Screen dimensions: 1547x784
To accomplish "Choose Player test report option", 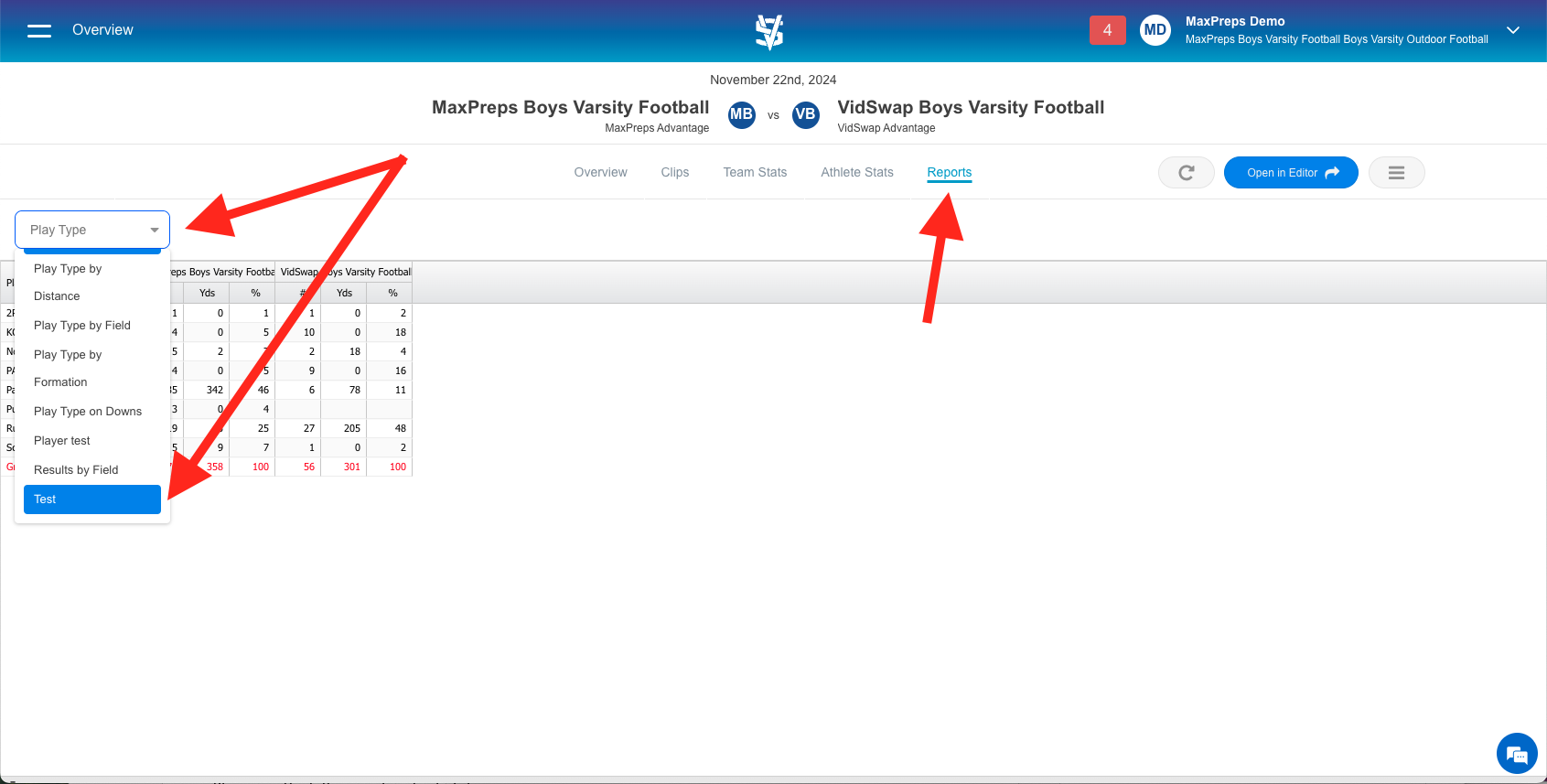I will tap(92, 440).
